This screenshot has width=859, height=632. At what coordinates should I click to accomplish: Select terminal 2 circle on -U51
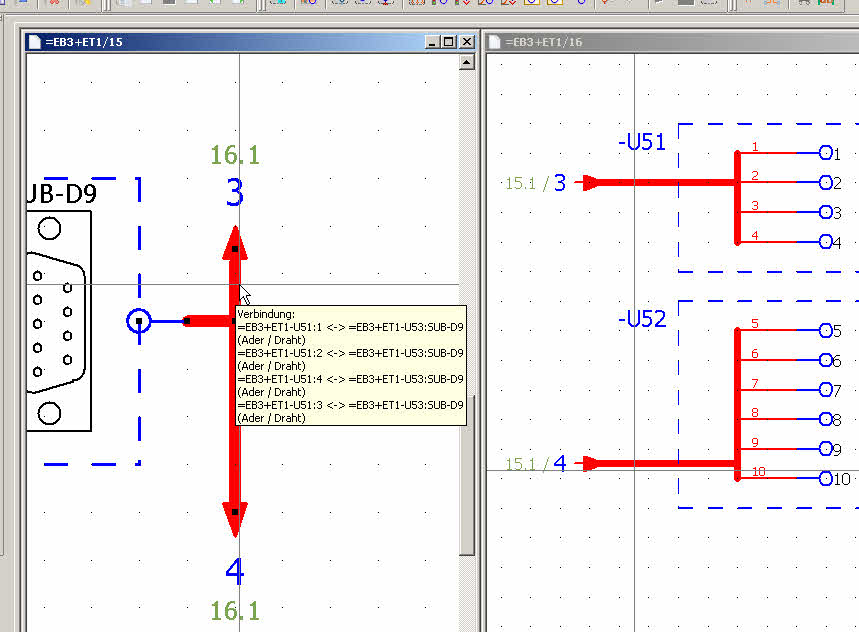pos(826,182)
